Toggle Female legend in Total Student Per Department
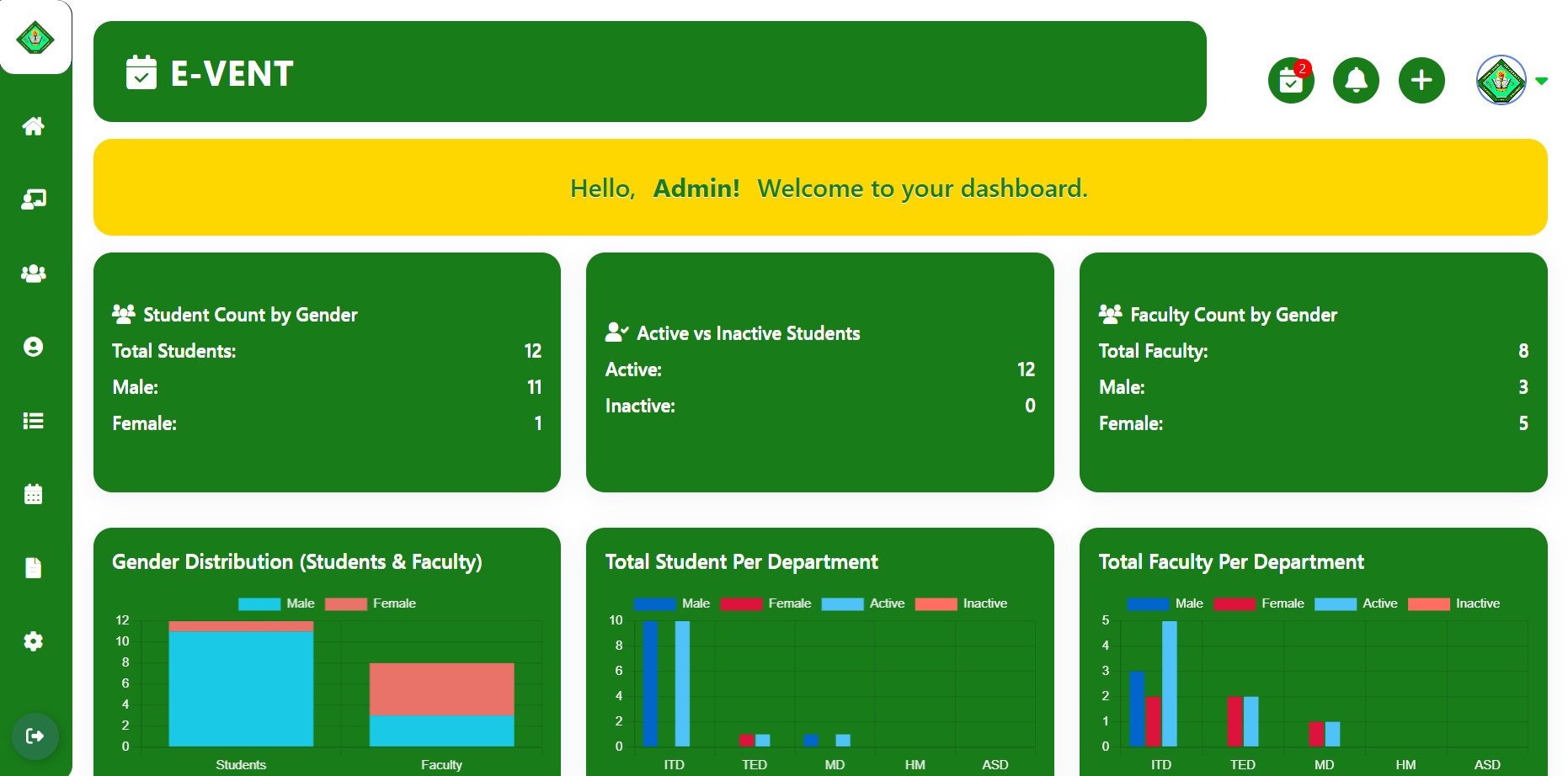The width and height of the screenshot is (1568, 776). [765, 603]
